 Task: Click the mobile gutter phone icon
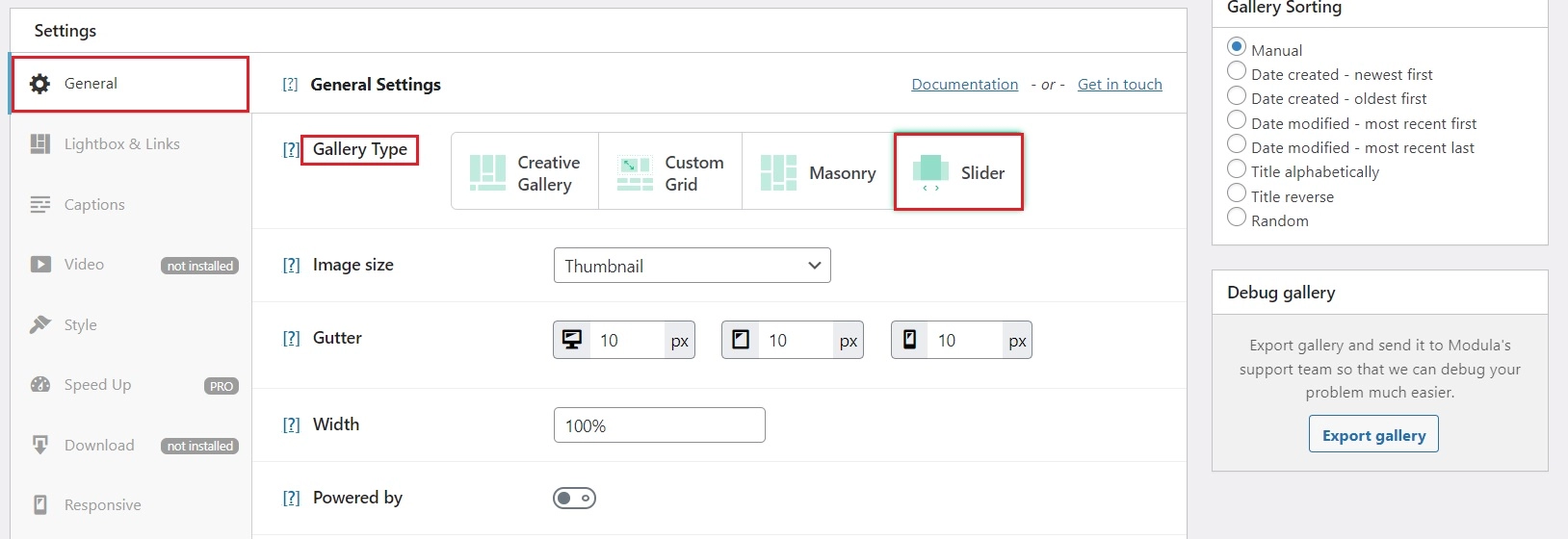(x=909, y=340)
